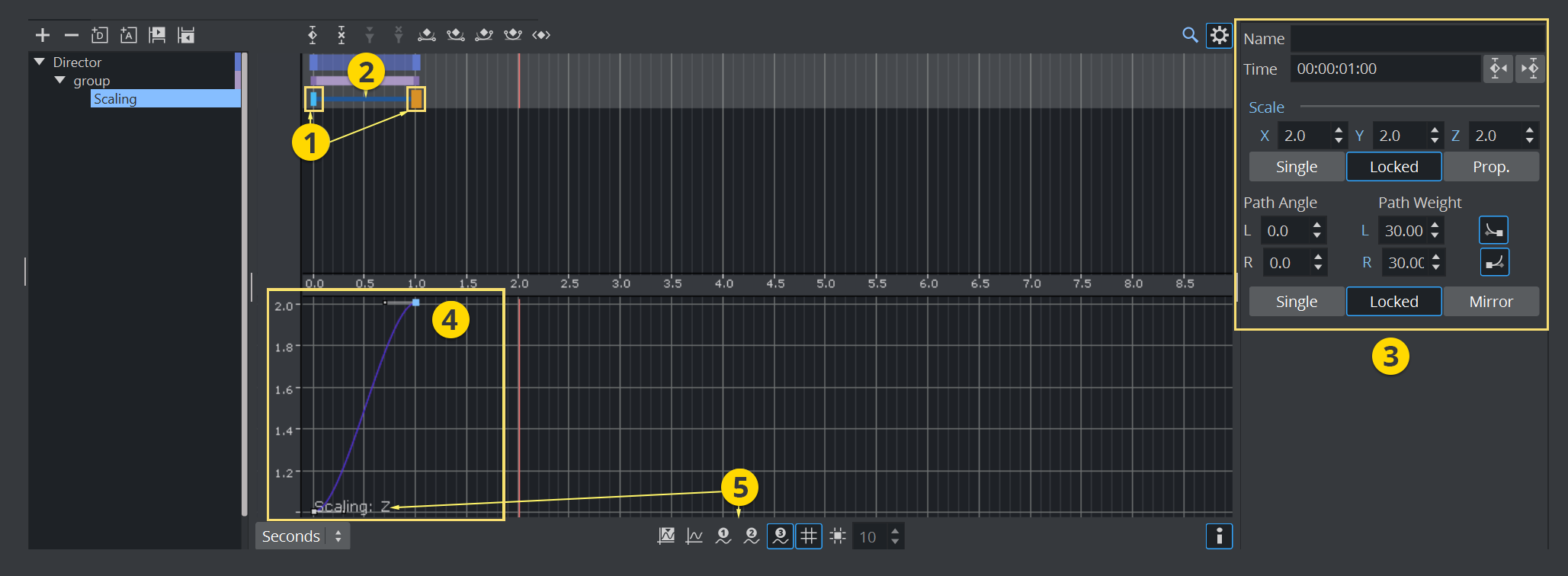Toggle the gear settings panel icon
Image resolution: width=1568 pixels, height=576 pixels.
(1219, 35)
